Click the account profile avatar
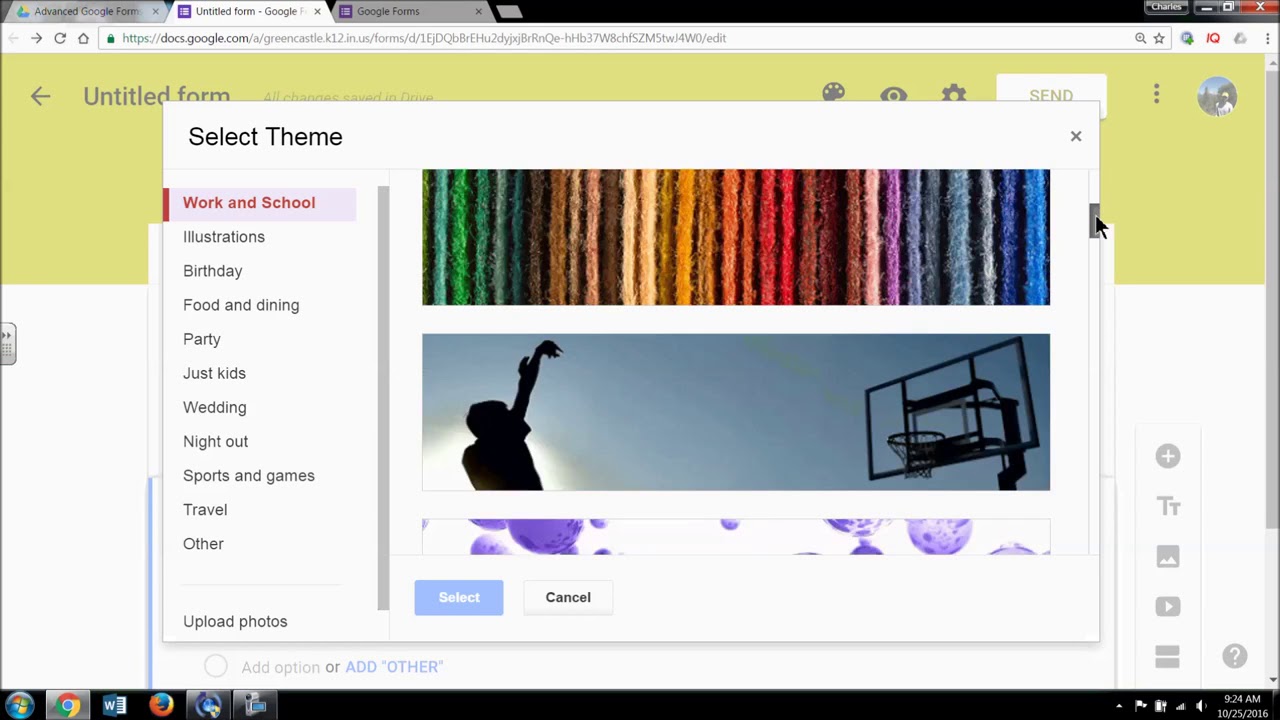This screenshot has width=1280, height=720. tap(1217, 96)
